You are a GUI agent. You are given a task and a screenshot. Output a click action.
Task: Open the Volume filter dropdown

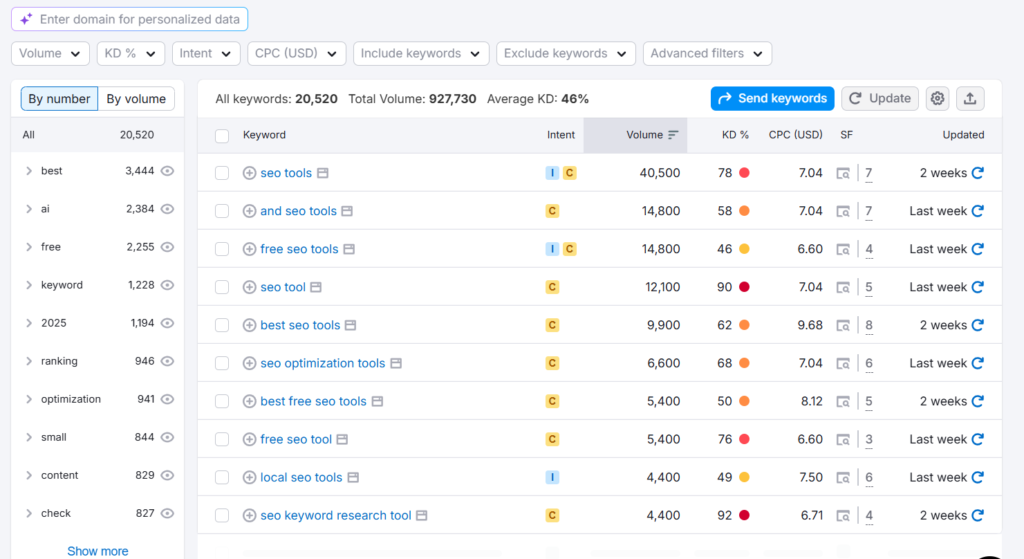pos(50,54)
